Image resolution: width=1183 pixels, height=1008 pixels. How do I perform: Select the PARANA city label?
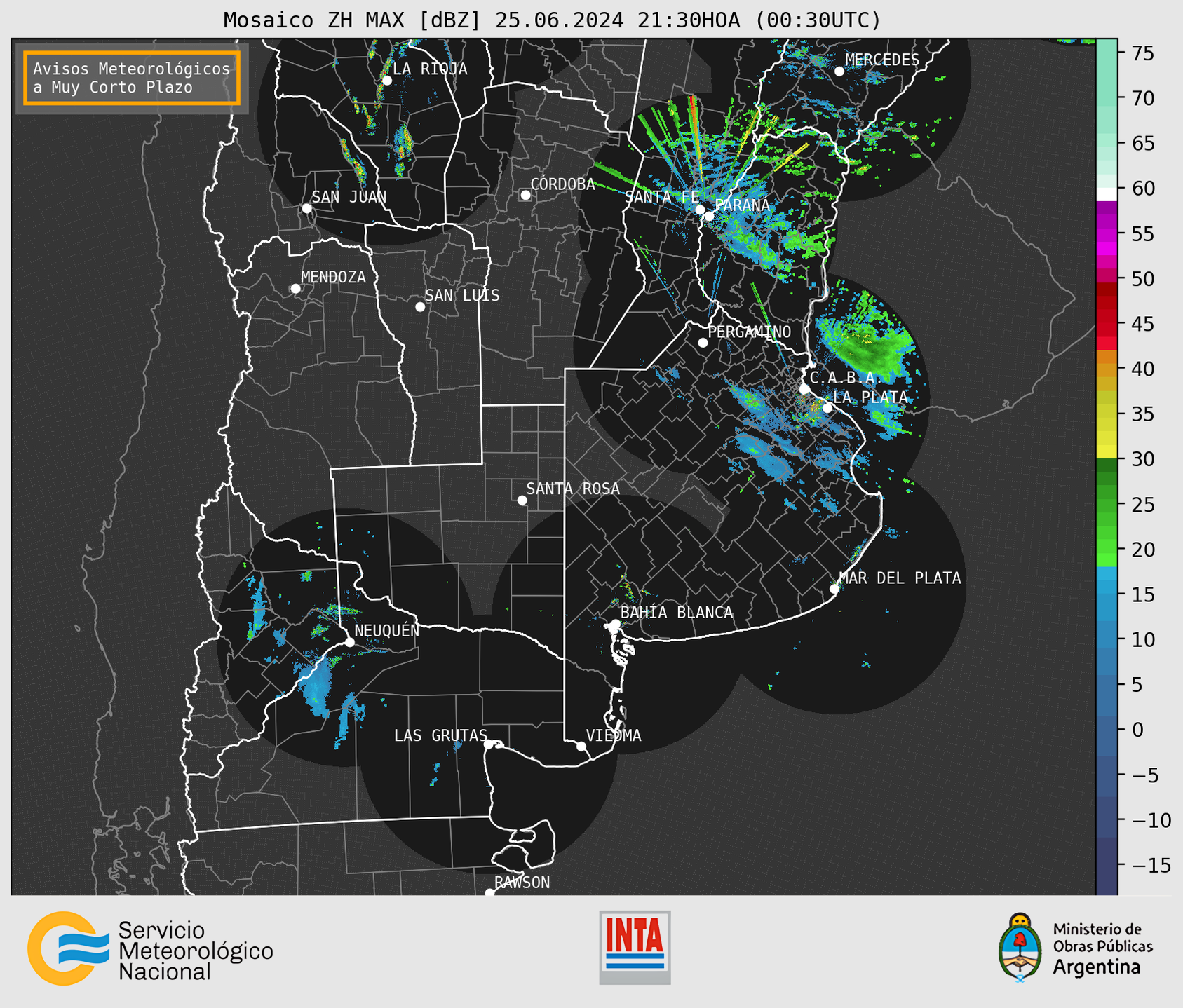pyautogui.click(x=742, y=205)
